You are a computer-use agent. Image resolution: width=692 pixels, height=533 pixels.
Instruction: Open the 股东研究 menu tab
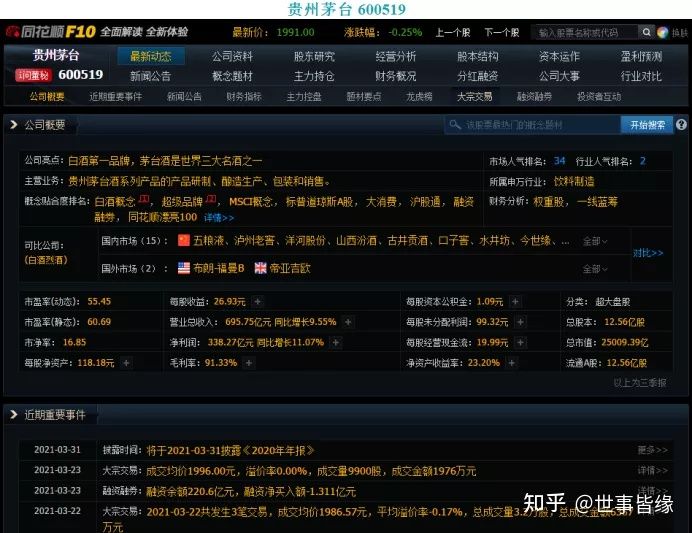click(x=314, y=56)
